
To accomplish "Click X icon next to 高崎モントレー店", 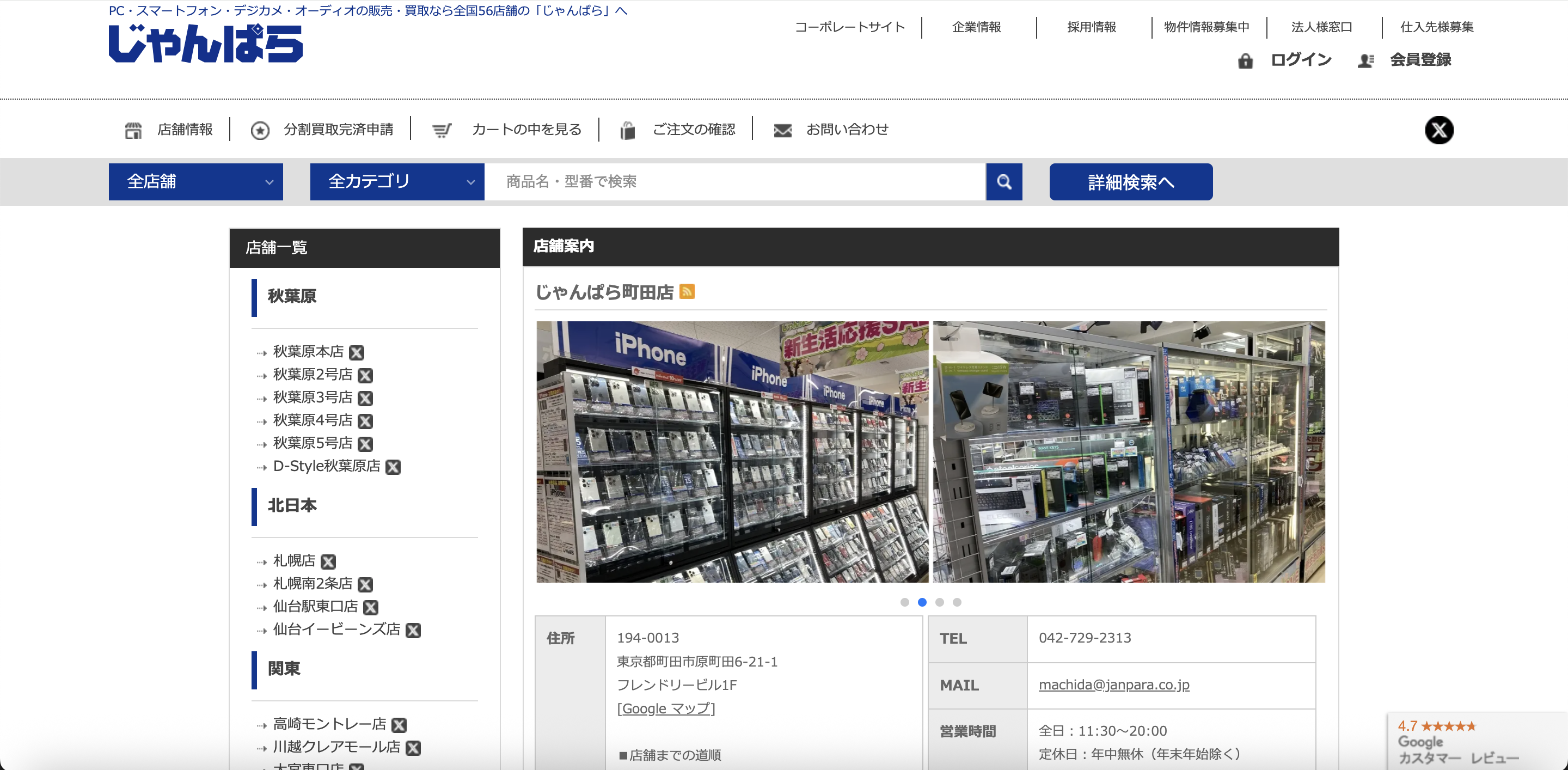I will click(399, 725).
